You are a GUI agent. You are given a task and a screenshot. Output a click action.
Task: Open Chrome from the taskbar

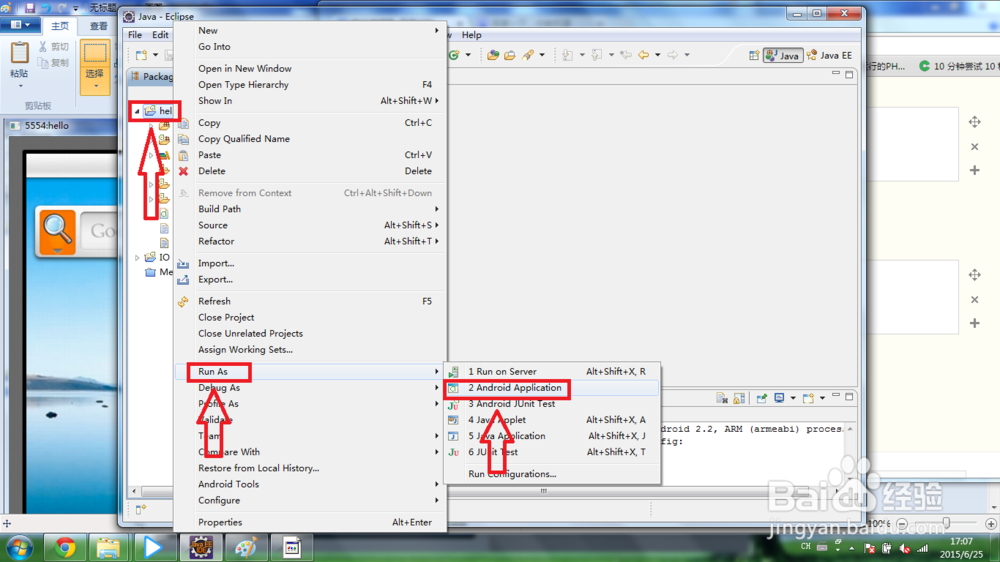click(x=64, y=548)
